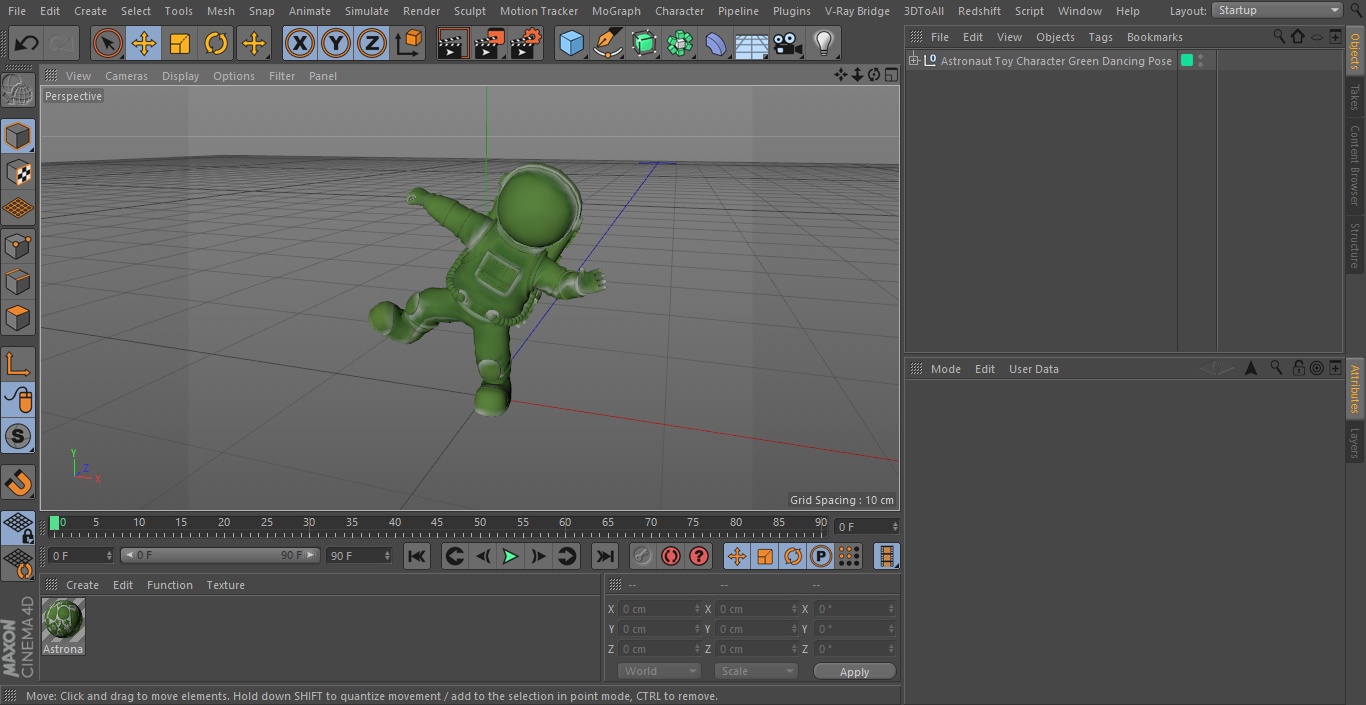Open the World coordinate dropdown
The height and width of the screenshot is (705, 1366).
point(659,672)
